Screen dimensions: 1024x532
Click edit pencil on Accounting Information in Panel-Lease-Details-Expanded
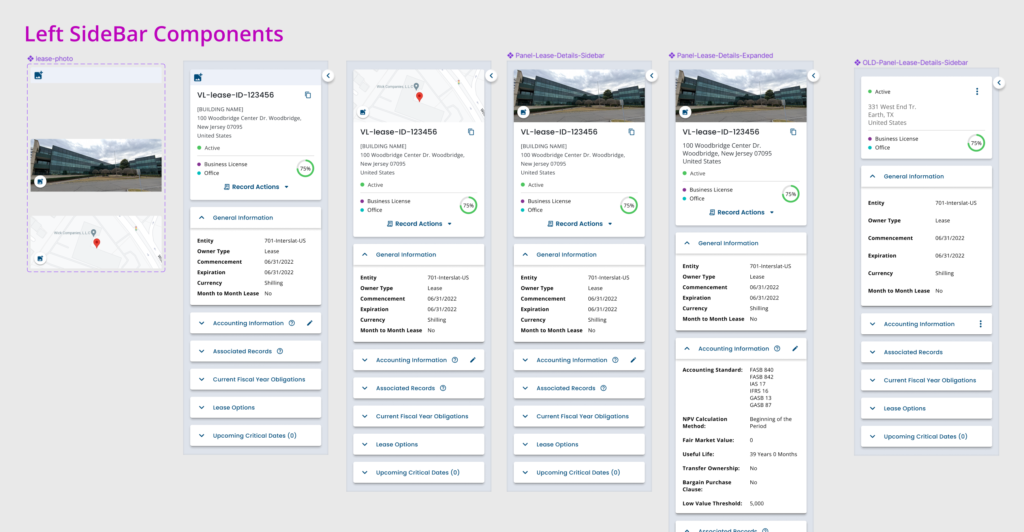[795, 349]
